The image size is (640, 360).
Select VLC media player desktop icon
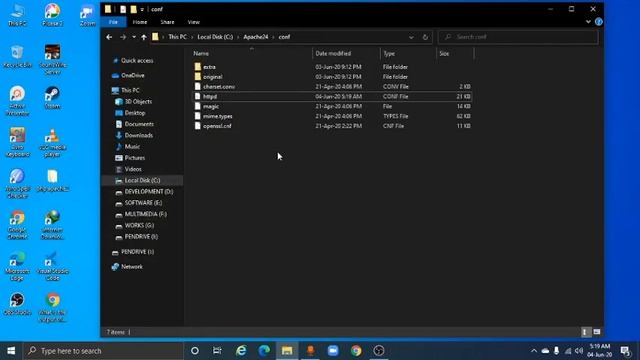(x=52, y=143)
